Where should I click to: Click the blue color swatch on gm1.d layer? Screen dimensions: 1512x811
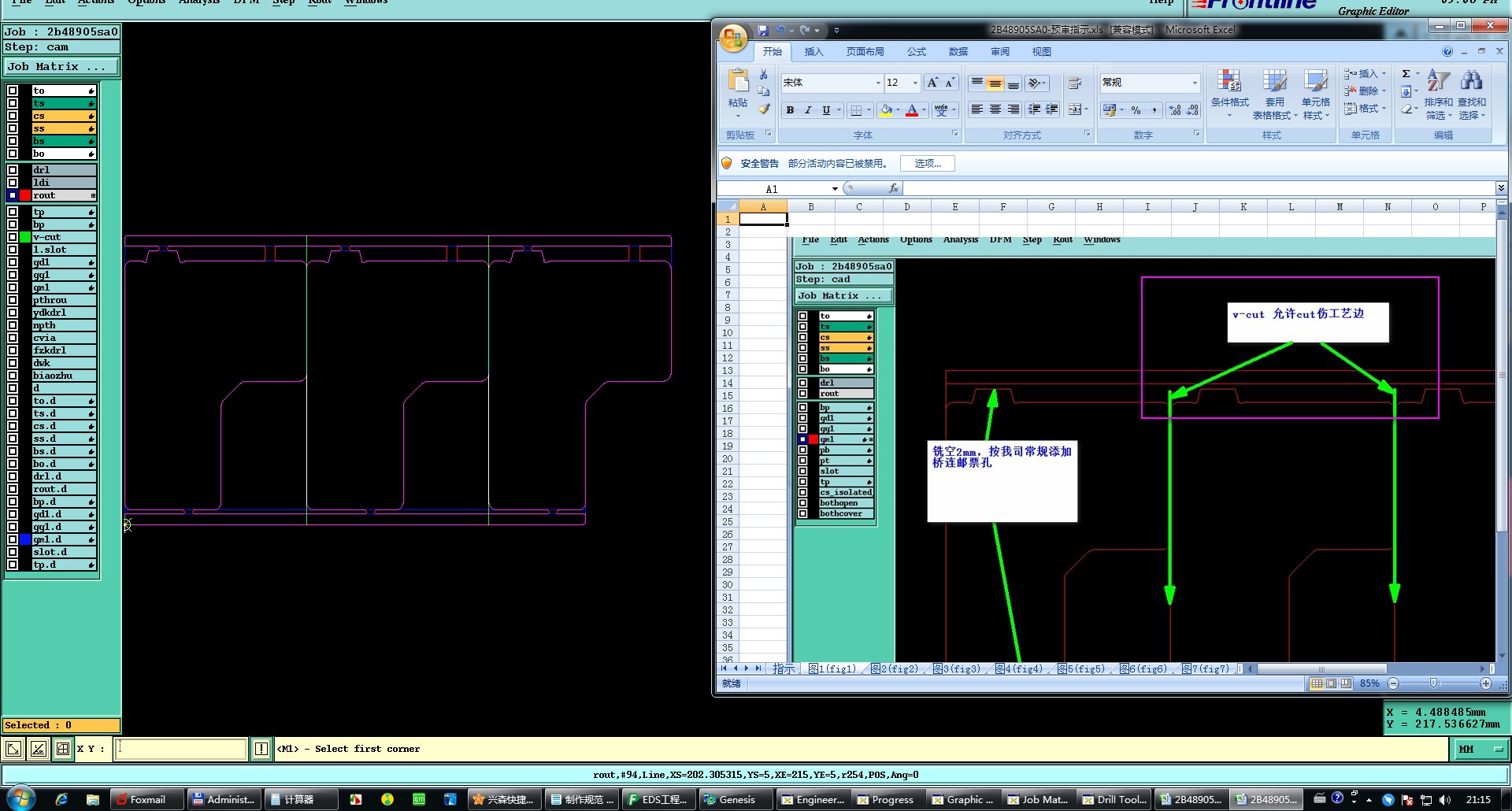pyautogui.click(x=25, y=539)
